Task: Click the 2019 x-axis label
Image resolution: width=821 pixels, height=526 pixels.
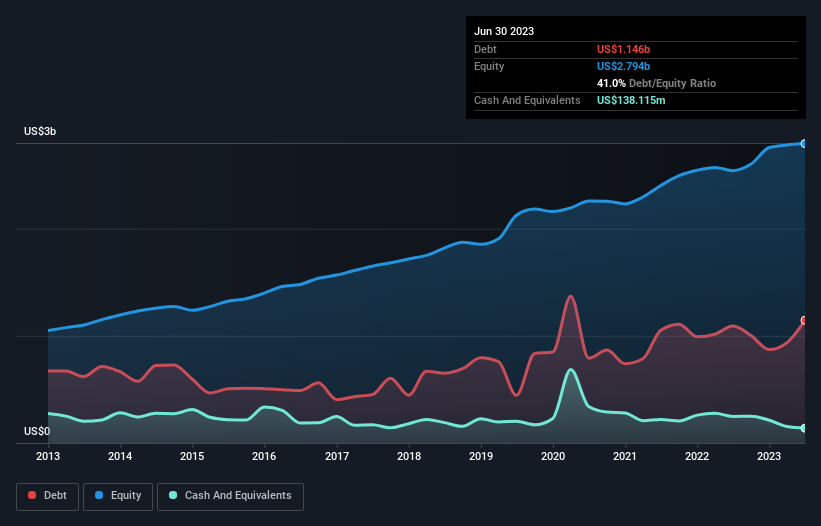Action: point(481,456)
